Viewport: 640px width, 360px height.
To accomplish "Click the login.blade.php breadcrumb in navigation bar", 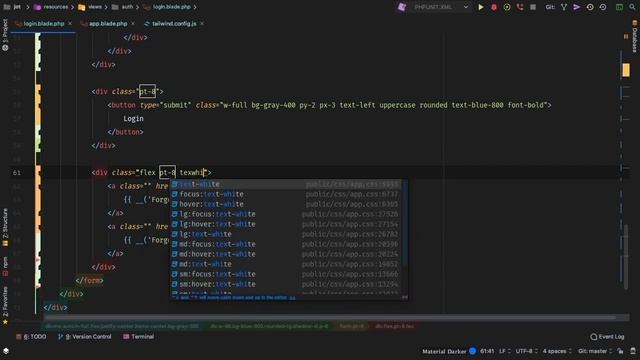I will click(x=167, y=7).
